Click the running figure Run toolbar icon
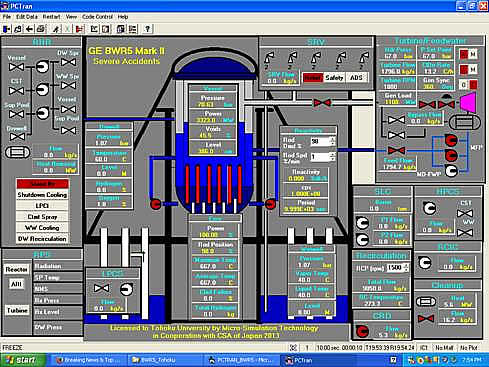 56,29
